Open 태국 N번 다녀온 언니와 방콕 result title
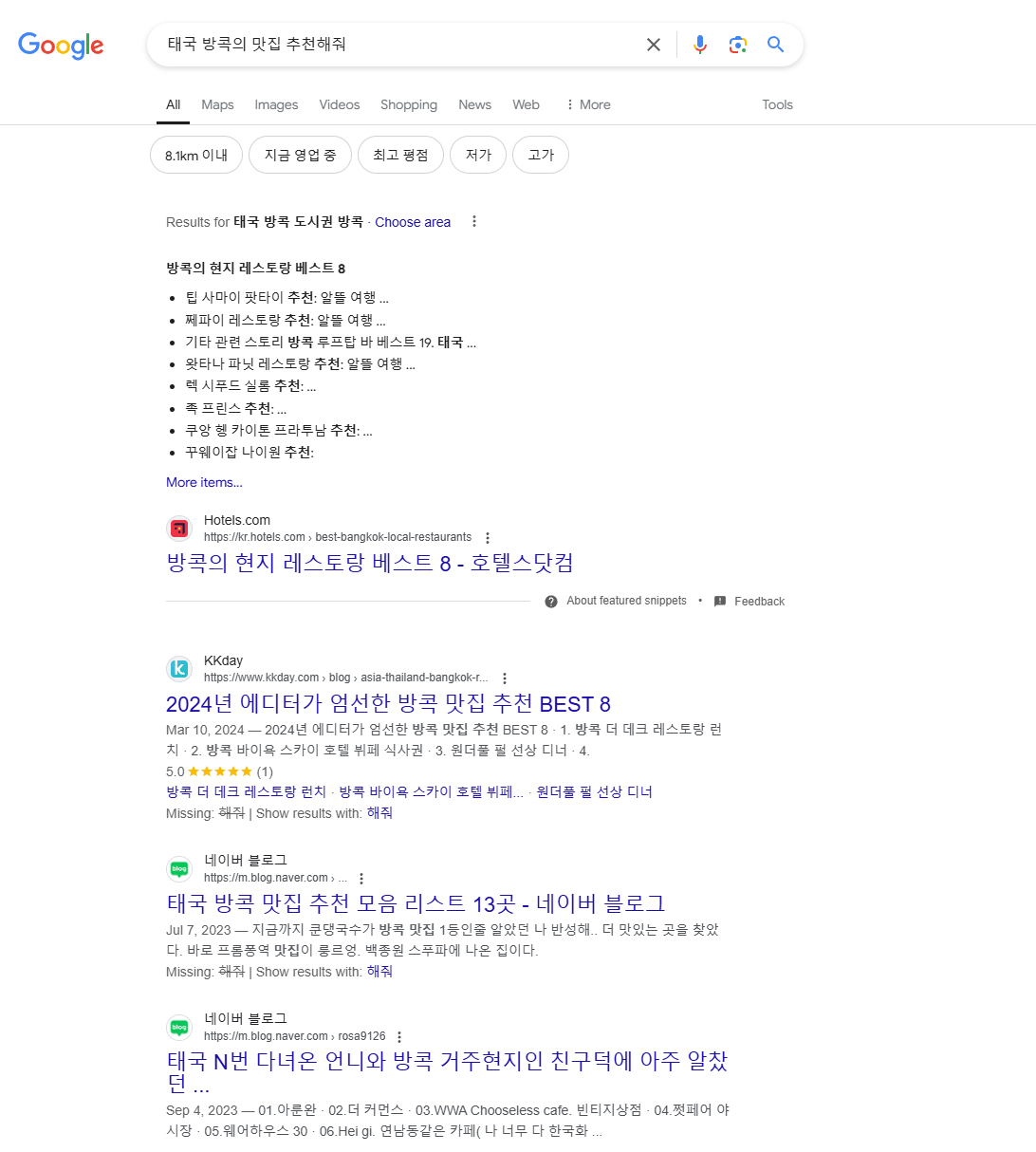The width and height of the screenshot is (1036, 1152). (x=447, y=1072)
